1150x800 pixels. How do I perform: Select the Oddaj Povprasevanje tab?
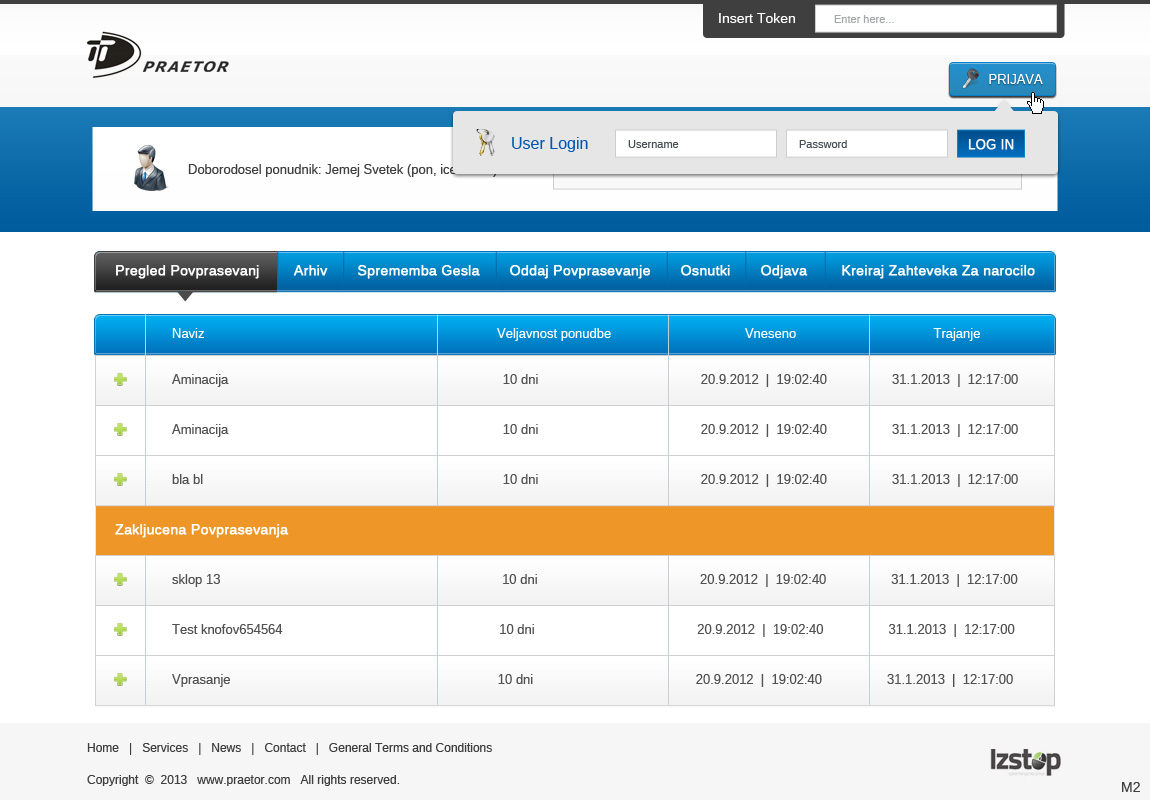click(x=580, y=271)
